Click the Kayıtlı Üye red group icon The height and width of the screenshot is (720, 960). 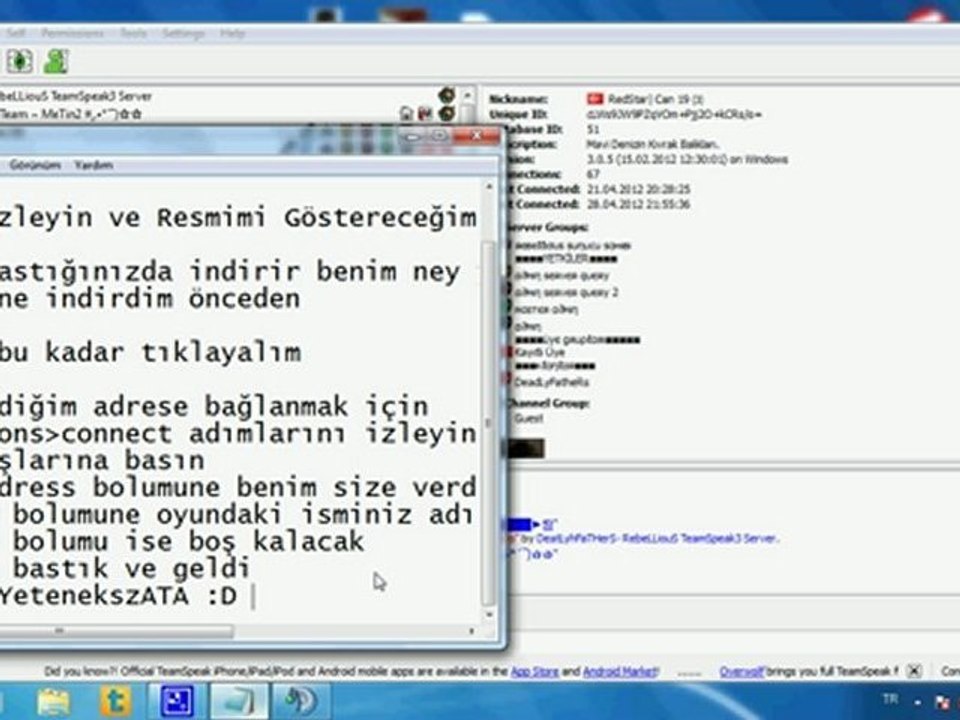point(508,352)
